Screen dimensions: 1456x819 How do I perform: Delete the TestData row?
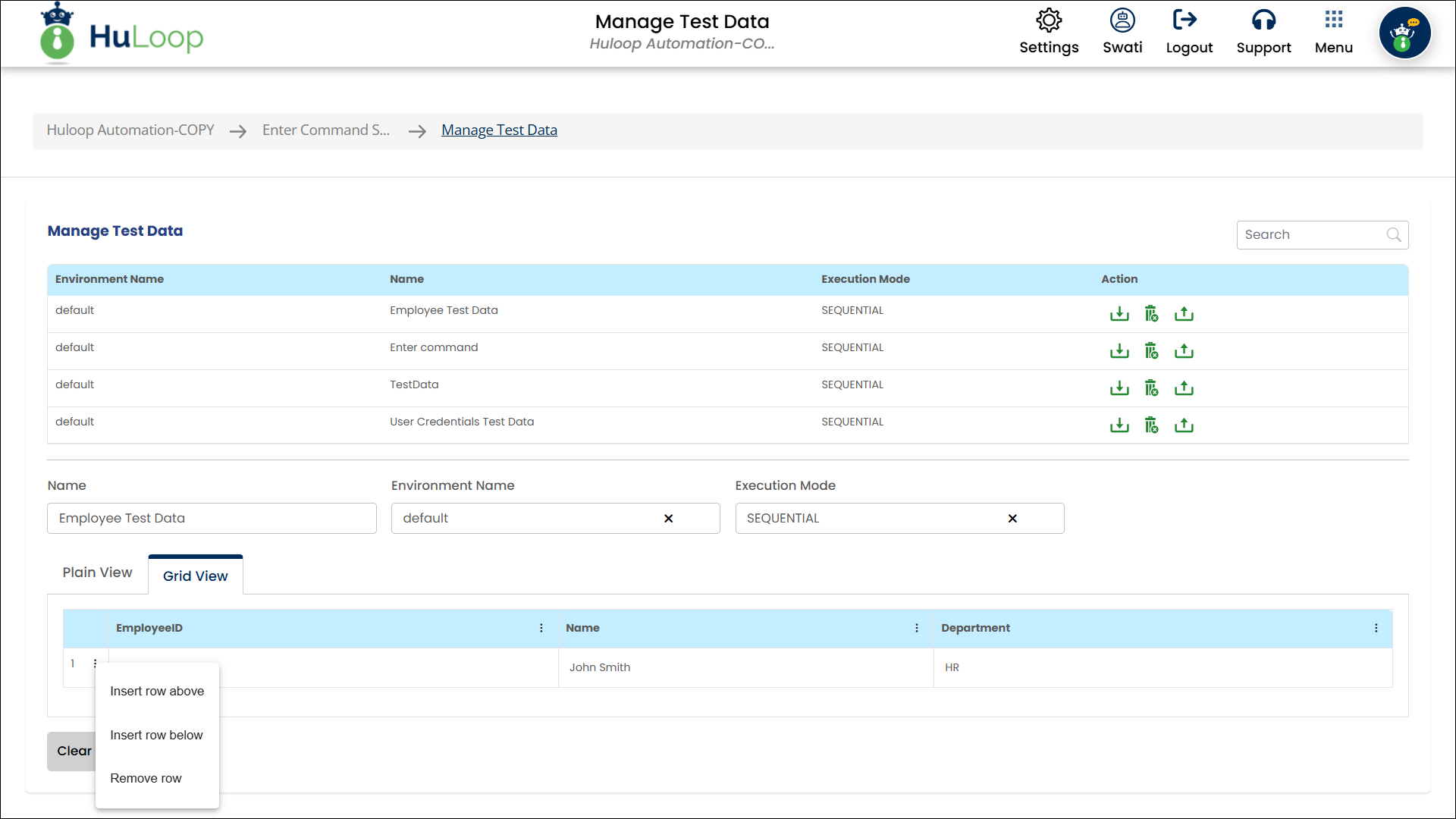tap(1151, 388)
